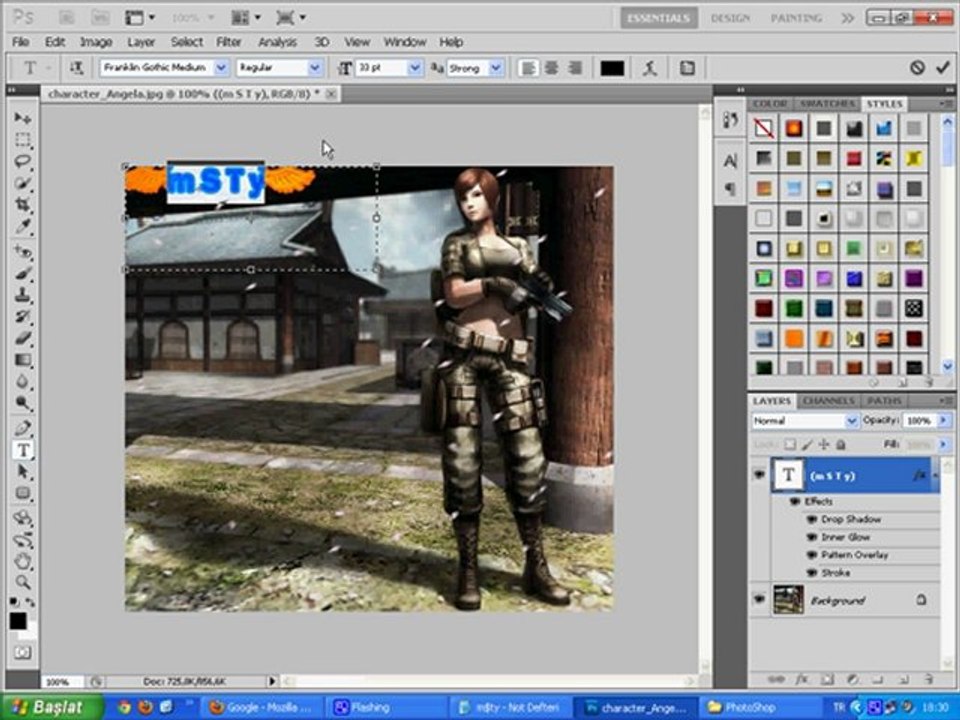
Task: Select the History Brush tool
Action: click(x=23, y=317)
